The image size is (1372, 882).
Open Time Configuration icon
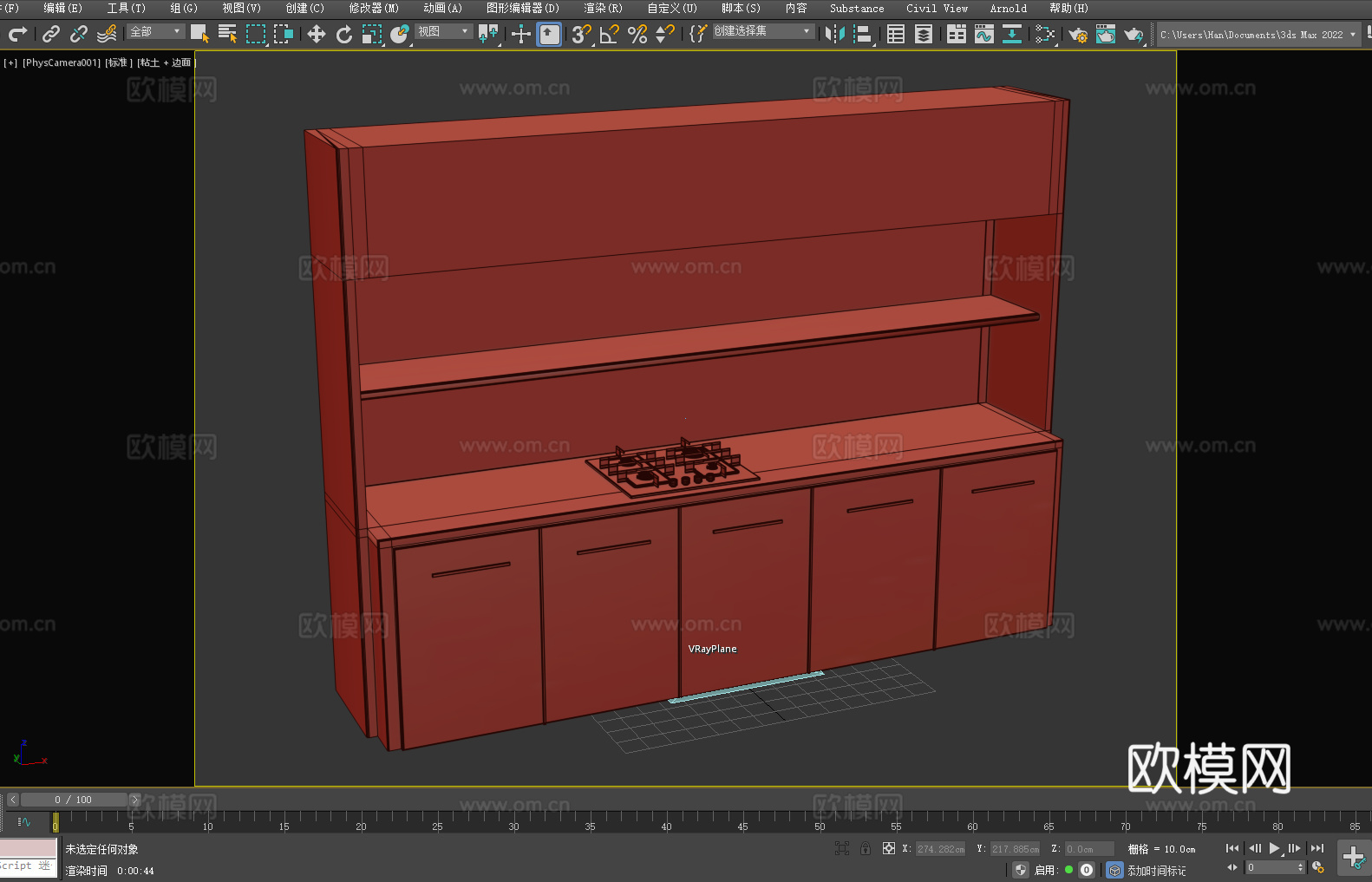1318,867
